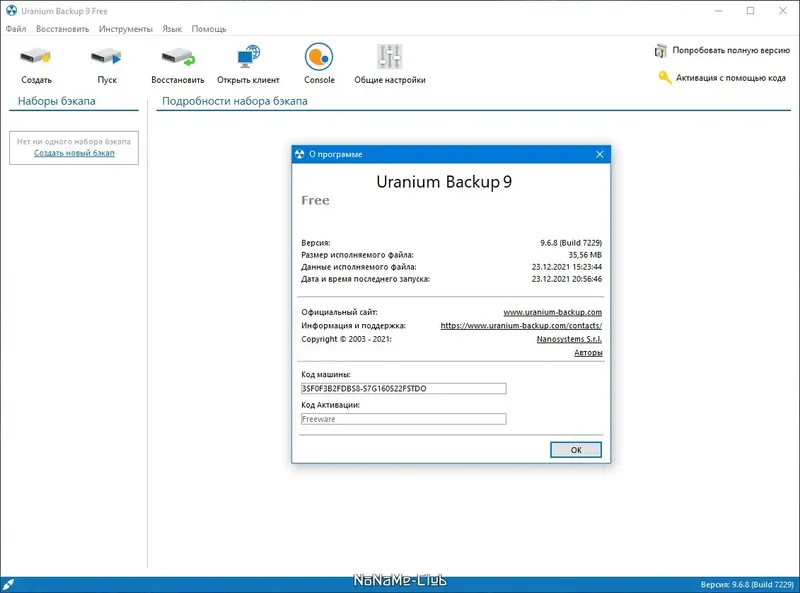The width and height of the screenshot is (800, 593).
Task: Click the Авторы link
Action: coord(588,353)
